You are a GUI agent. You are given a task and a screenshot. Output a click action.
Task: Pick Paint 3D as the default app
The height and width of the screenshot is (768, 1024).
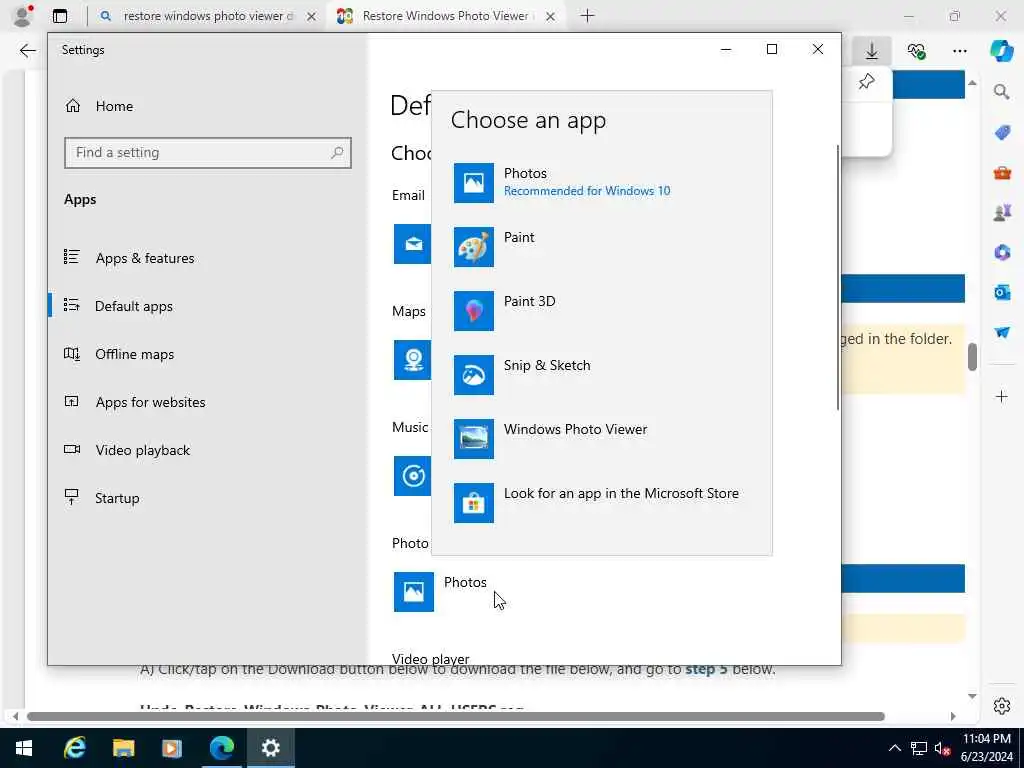tap(601, 311)
